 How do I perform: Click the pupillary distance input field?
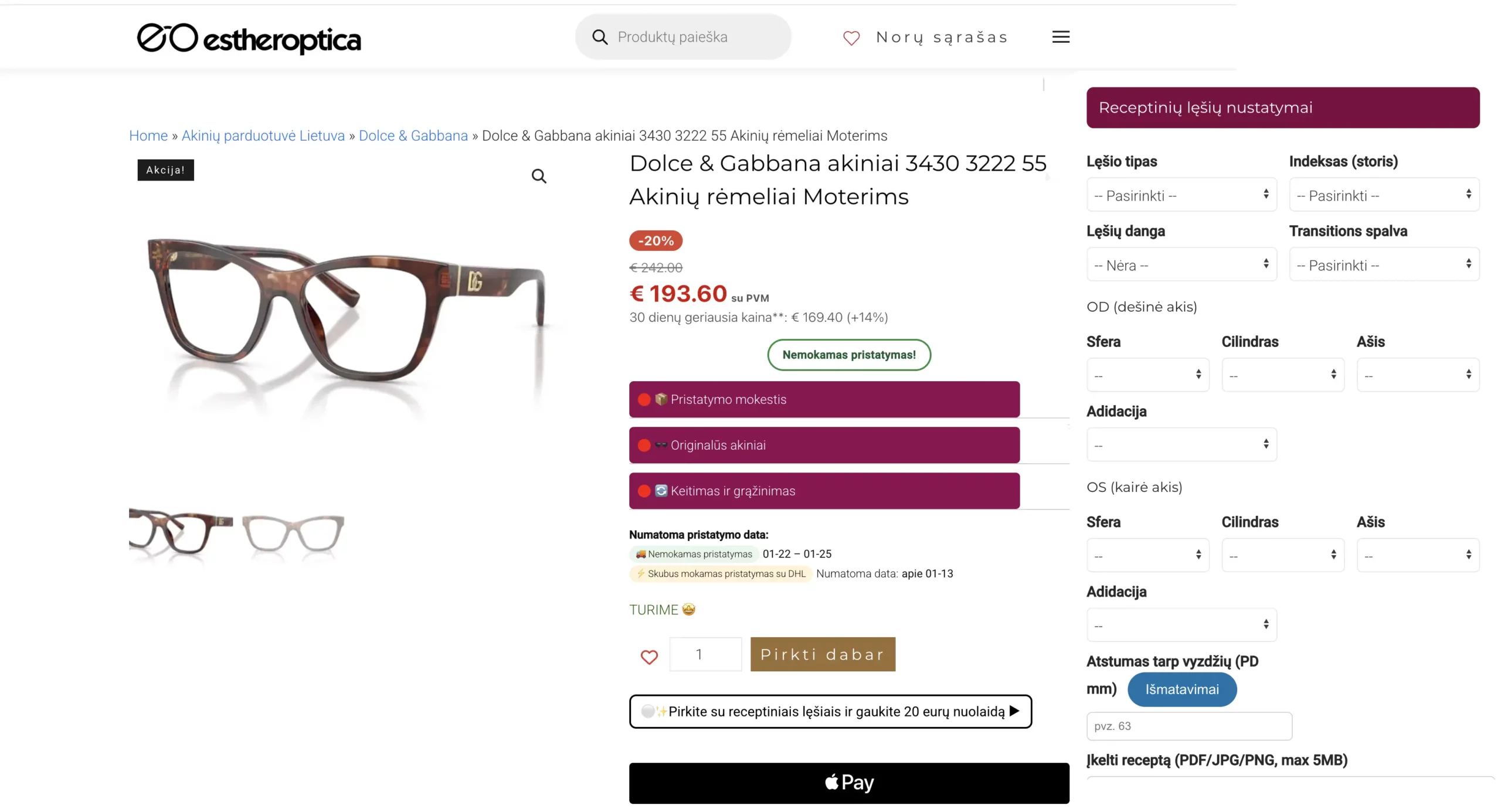(x=1189, y=726)
